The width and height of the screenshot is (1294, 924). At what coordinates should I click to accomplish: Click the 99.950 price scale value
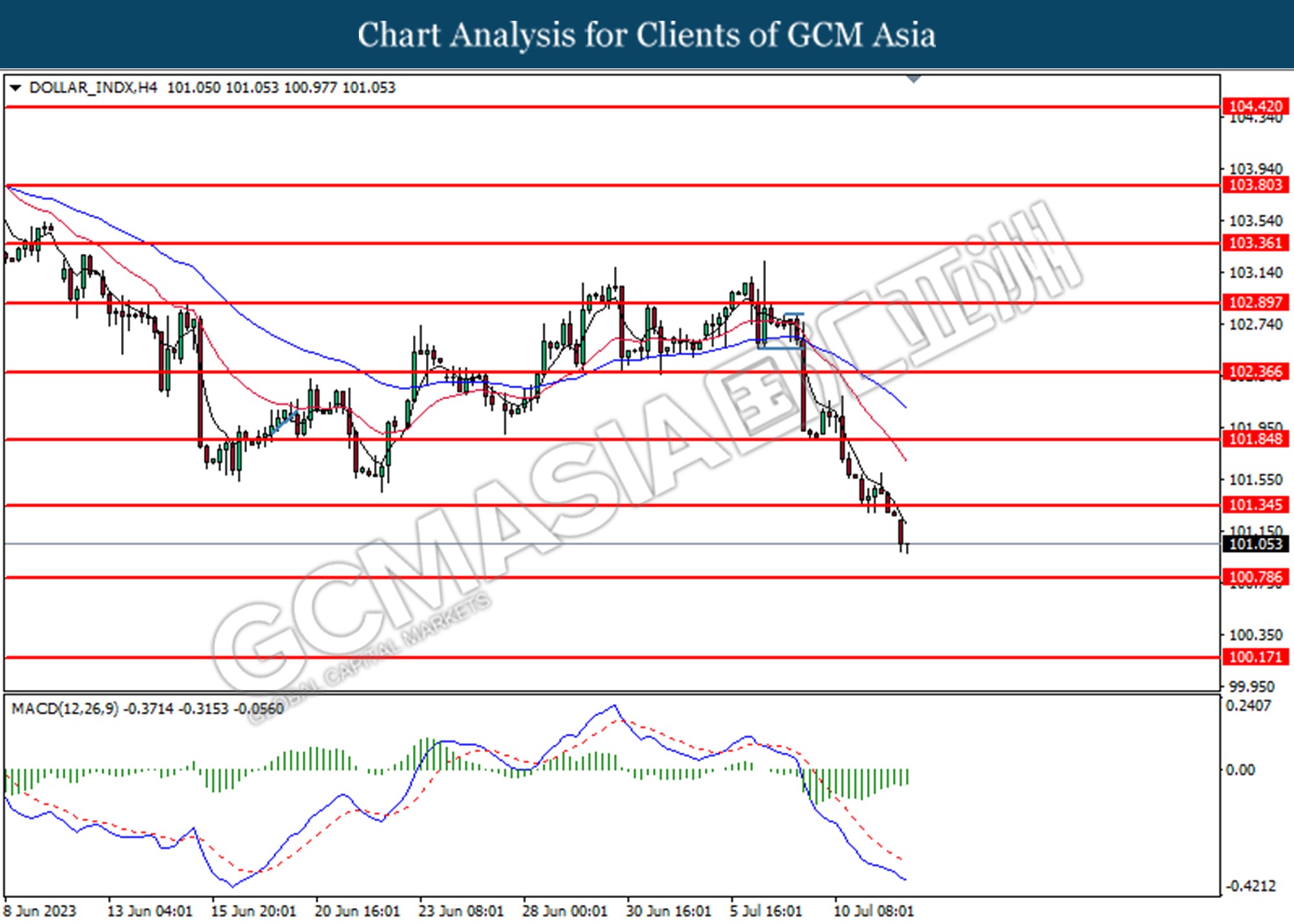1251,687
